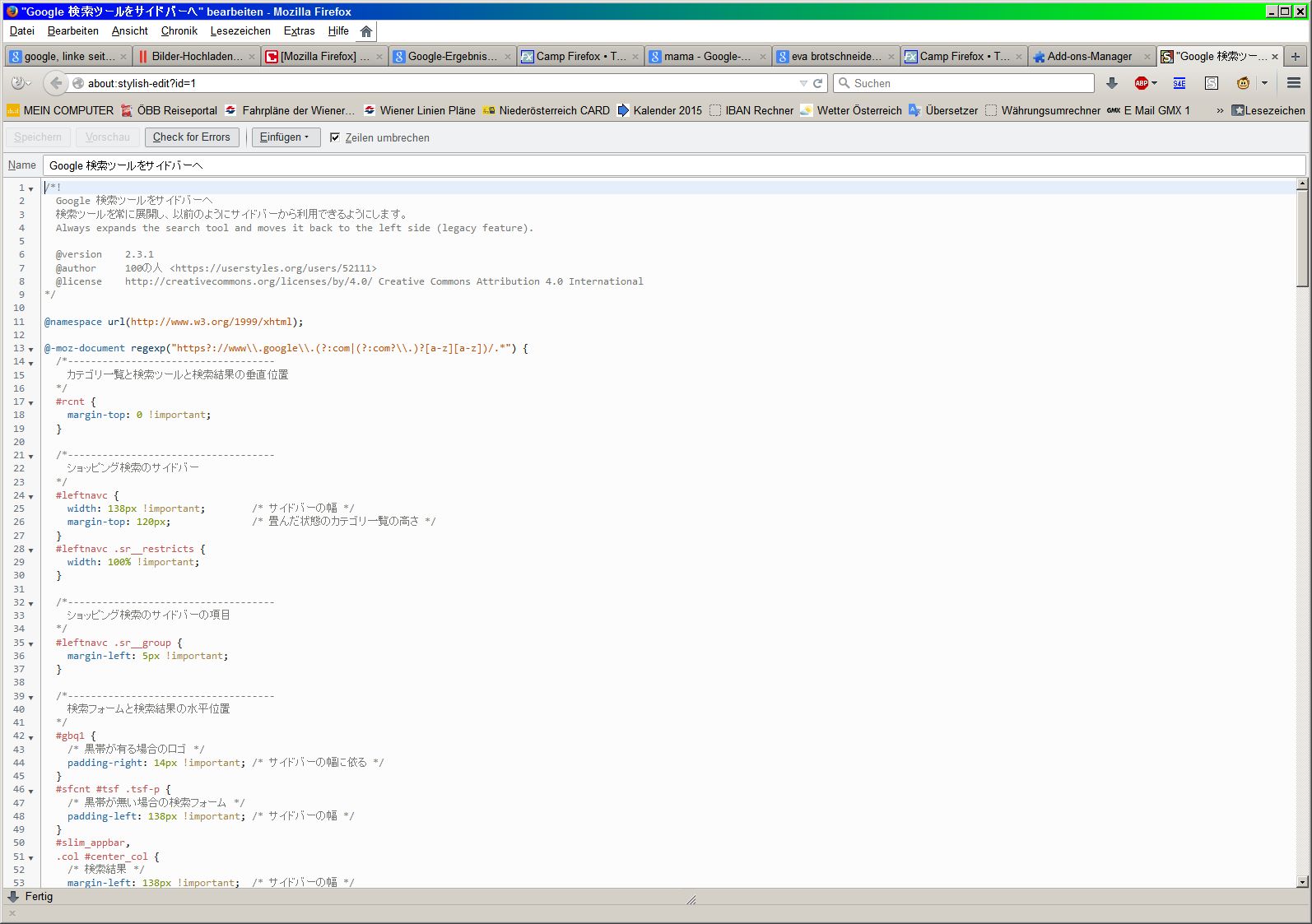This screenshot has height=924, width=1312.
Task: Close the status bar with the x icon
Action: (x=12, y=913)
